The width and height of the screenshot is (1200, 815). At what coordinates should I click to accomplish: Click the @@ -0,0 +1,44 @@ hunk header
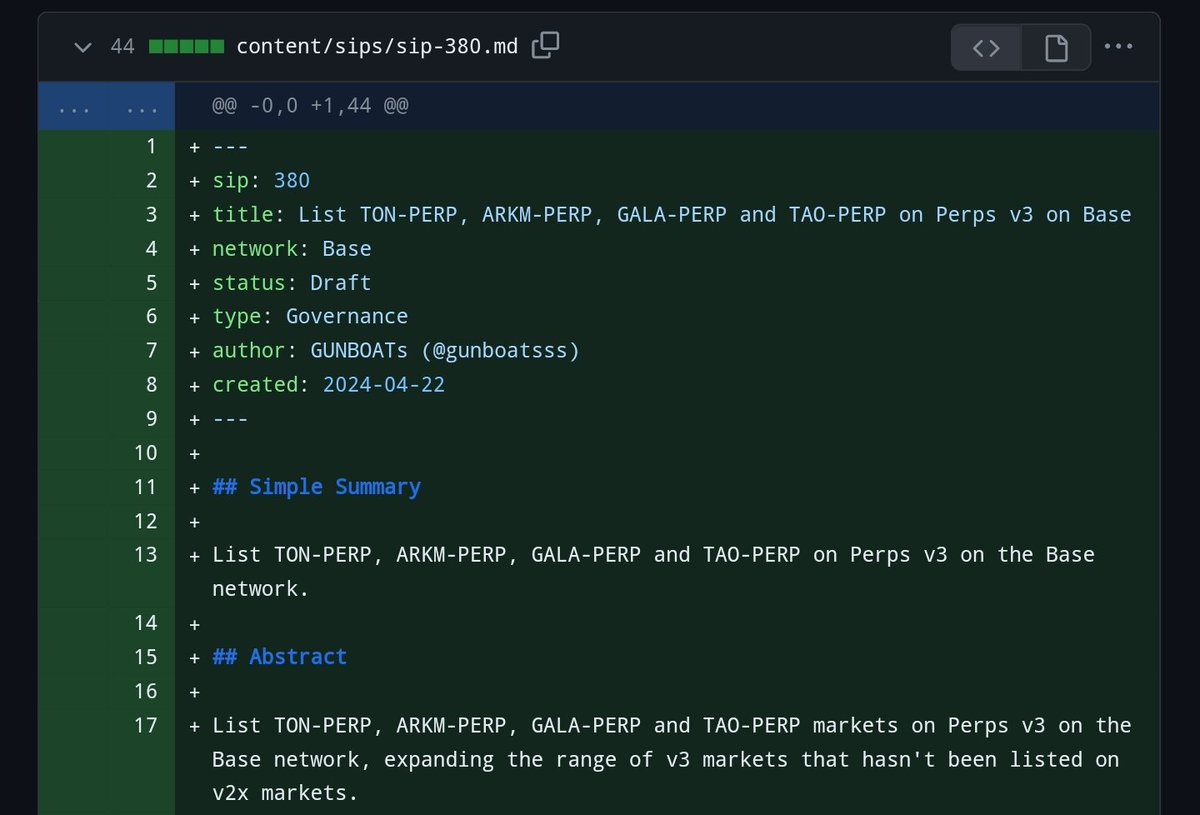click(x=311, y=105)
